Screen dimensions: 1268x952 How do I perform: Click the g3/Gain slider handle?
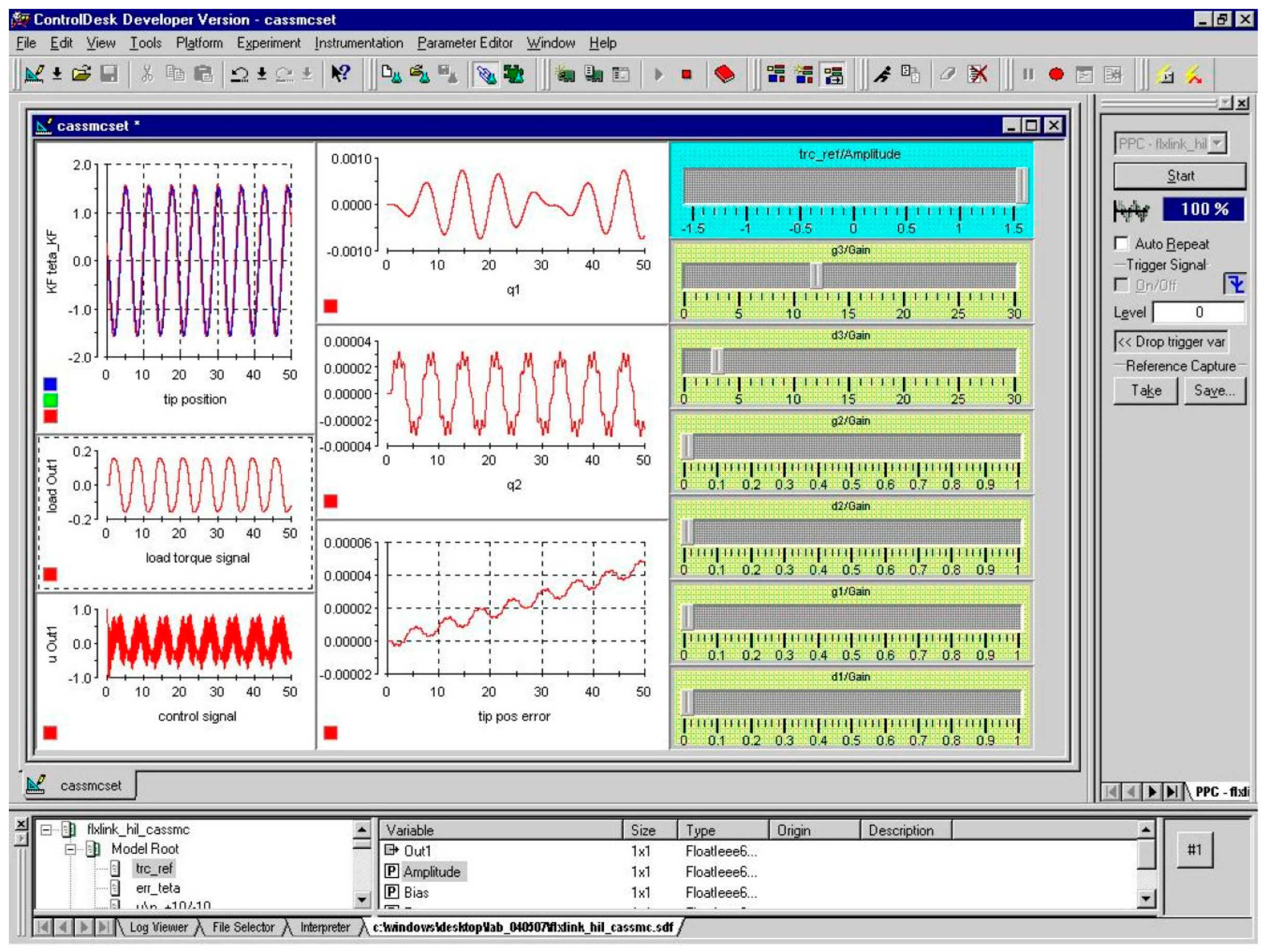[816, 276]
